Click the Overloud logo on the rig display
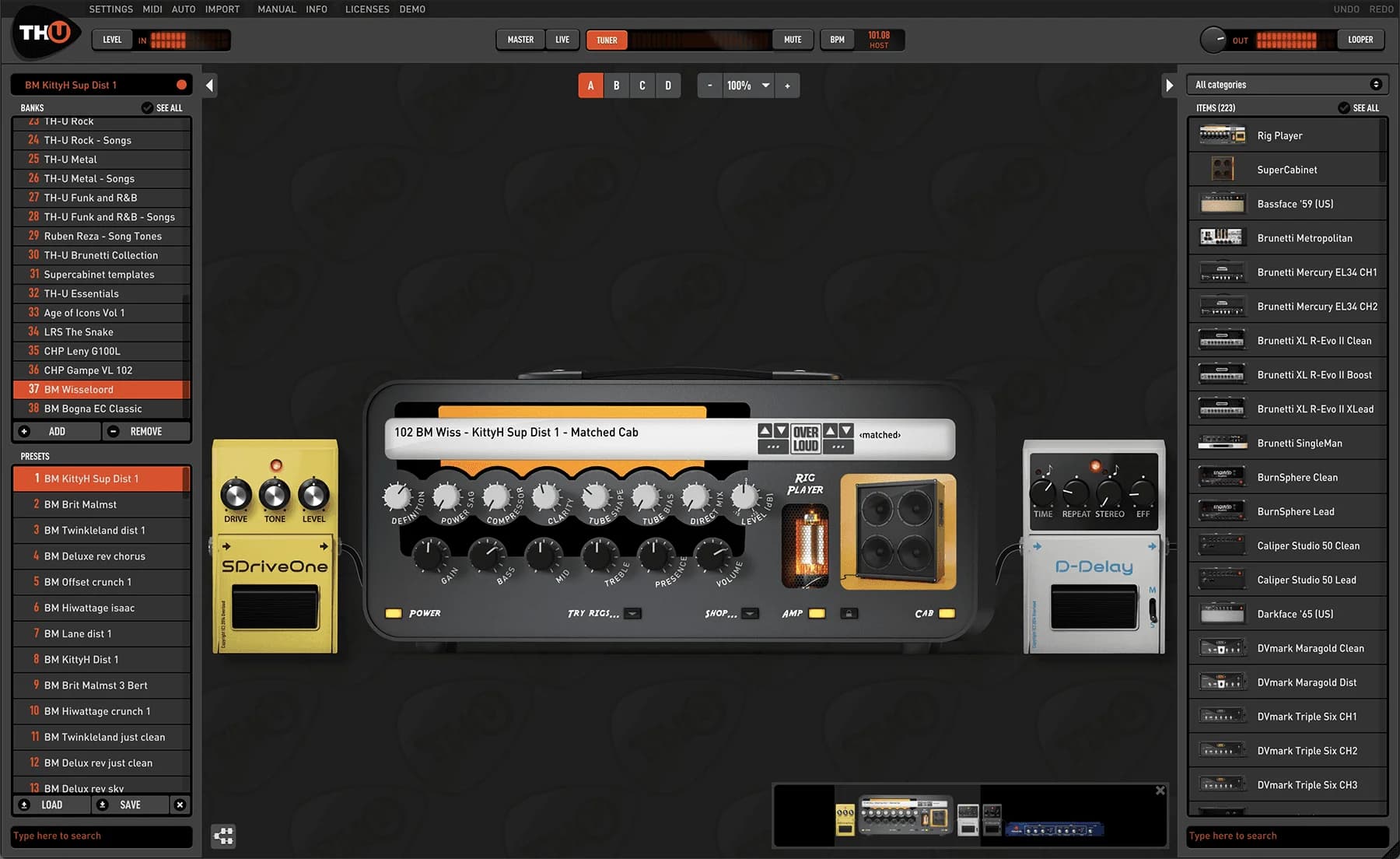This screenshot has height=859, width=1400. coord(806,436)
